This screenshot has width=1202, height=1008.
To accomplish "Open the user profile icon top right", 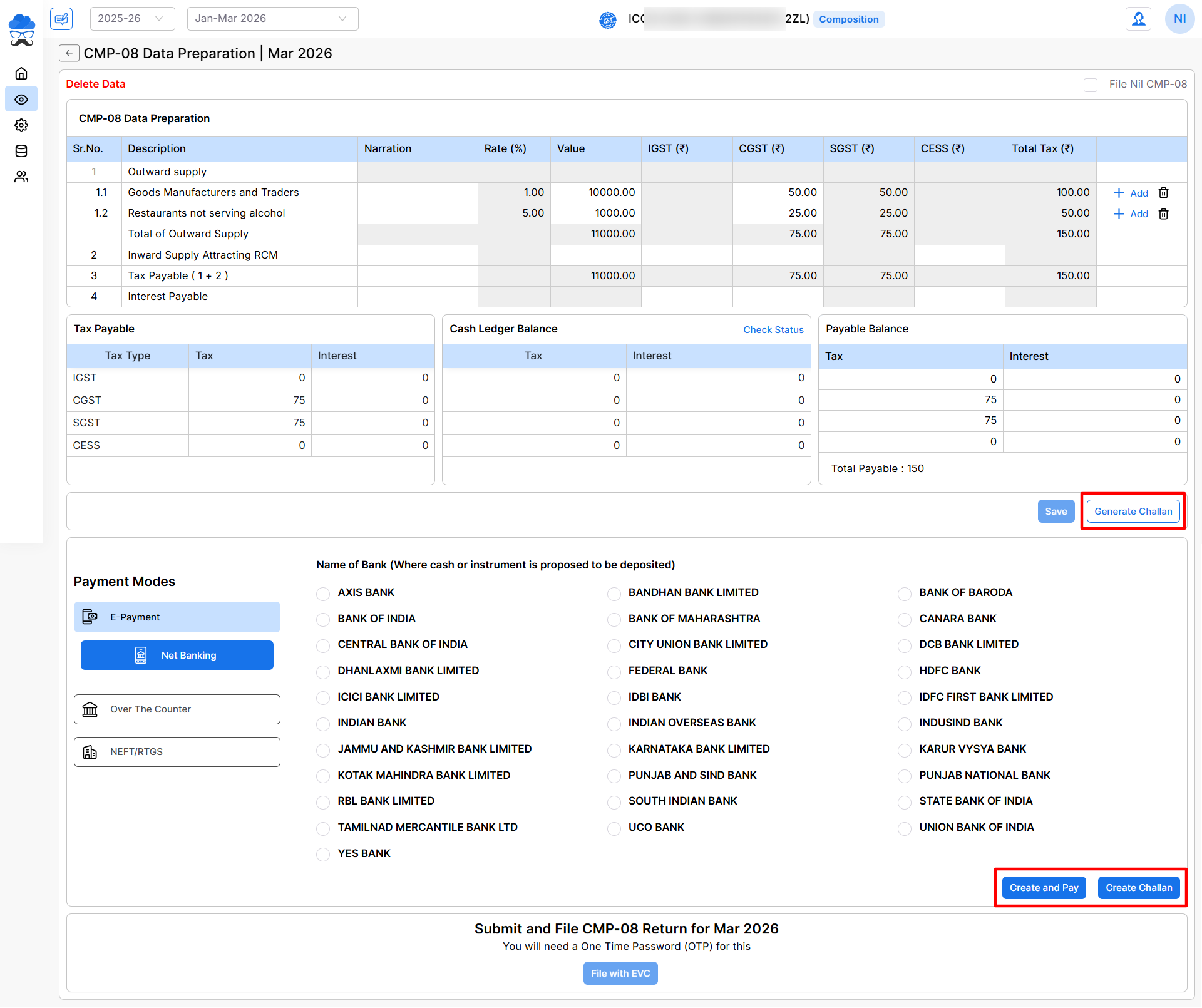I will [x=1138, y=18].
